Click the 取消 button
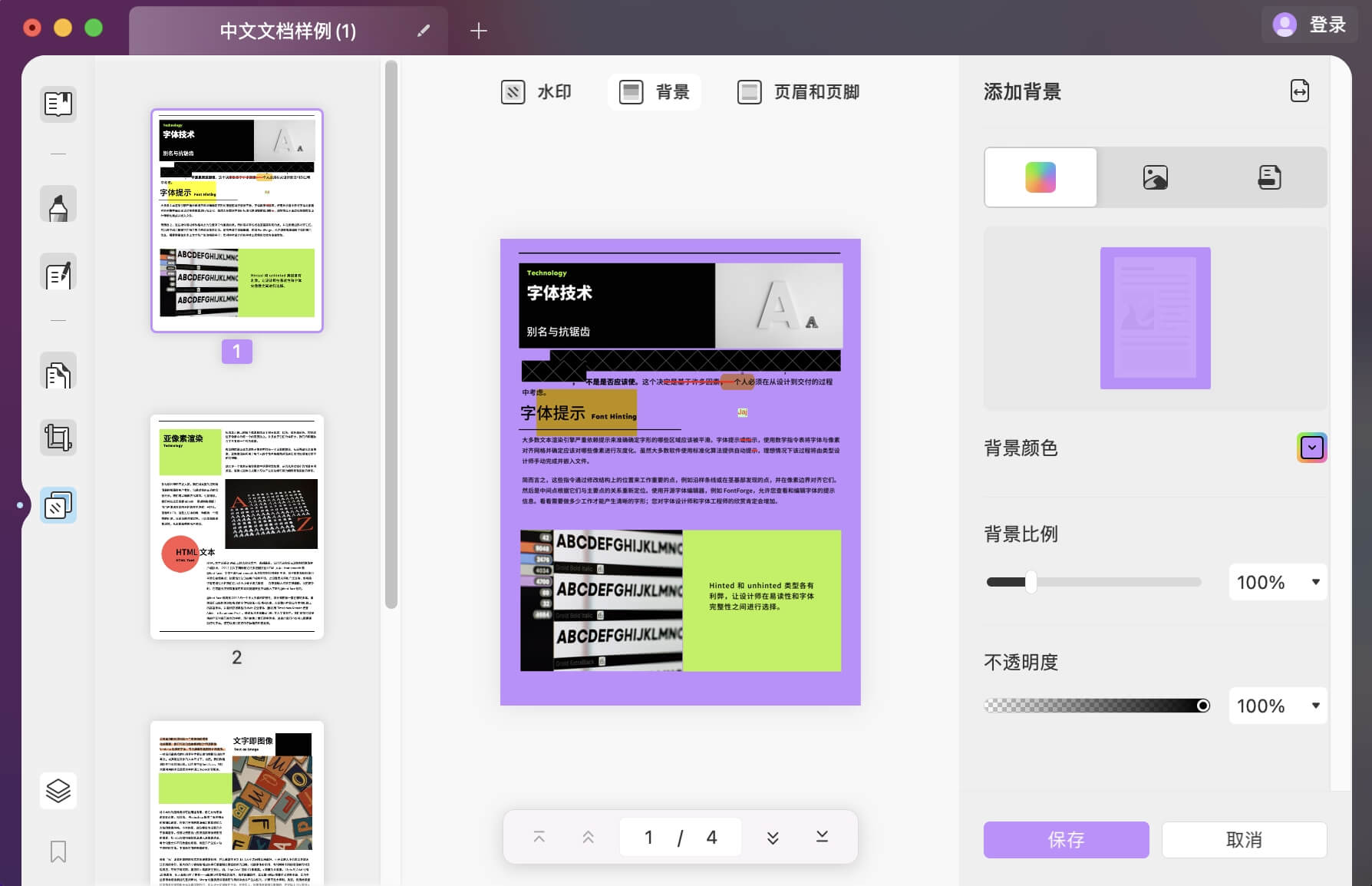The width and height of the screenshot is (1372, 886). pyautogui.click(x=1244, y=840)
